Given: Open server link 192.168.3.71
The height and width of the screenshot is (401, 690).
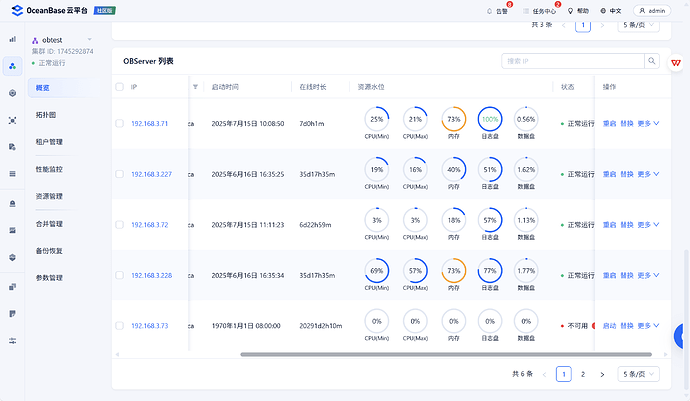Looking at the screenshot, I should pyautogui.click(x=150, y=124).
